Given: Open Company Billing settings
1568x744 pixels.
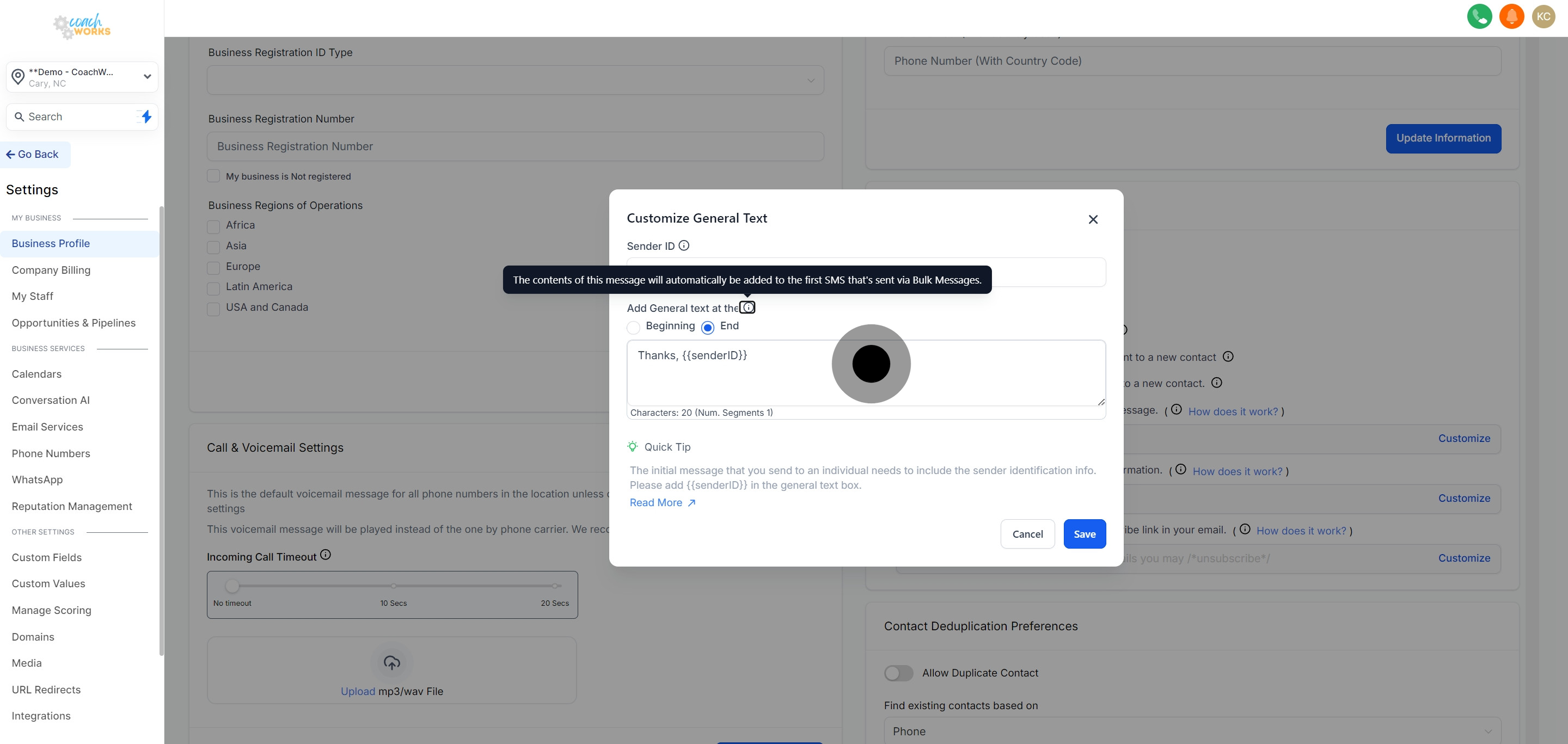Looking at the screenshot, I should (x=51, y=269).
